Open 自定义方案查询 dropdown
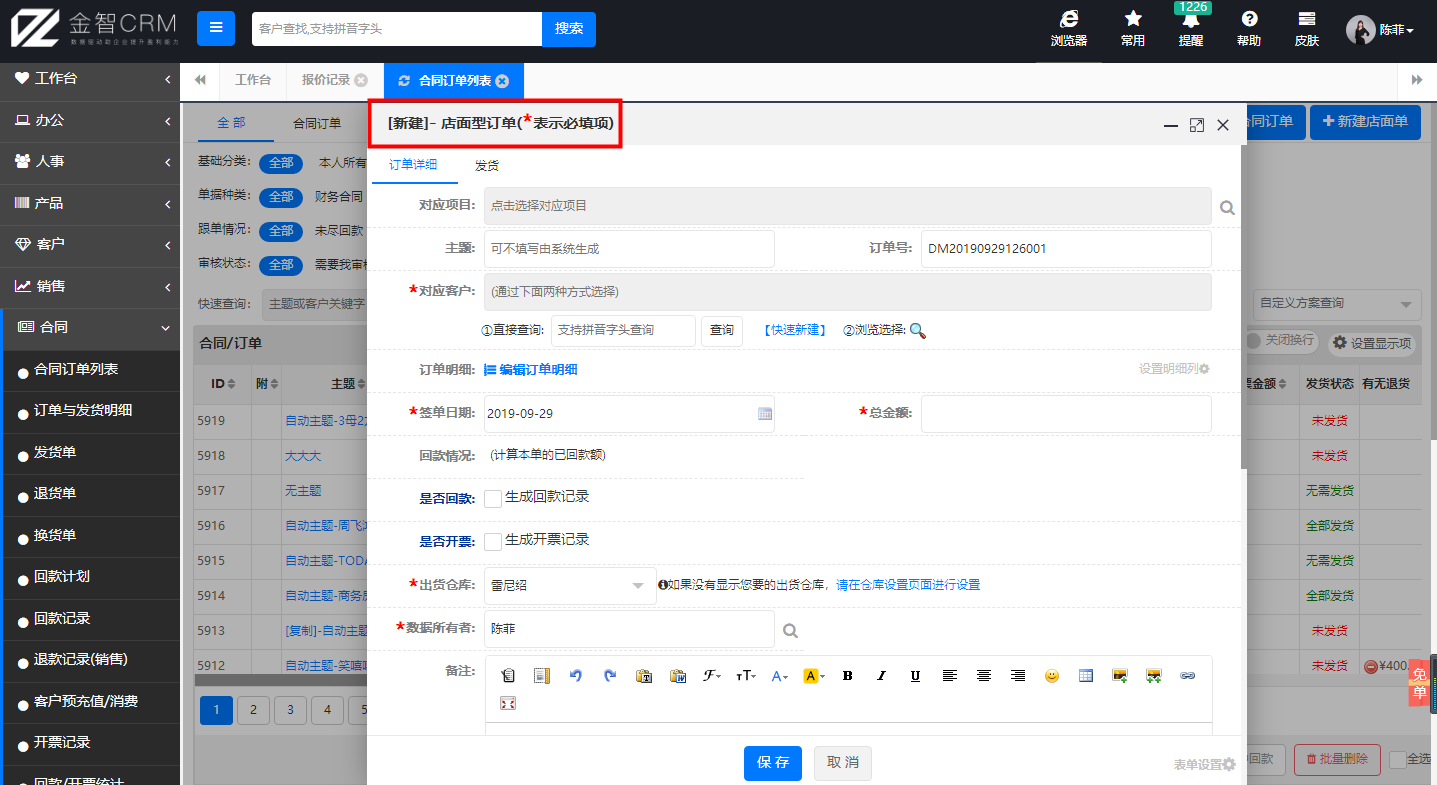This screenshot has width=1437, height=785. (1337, 303)
